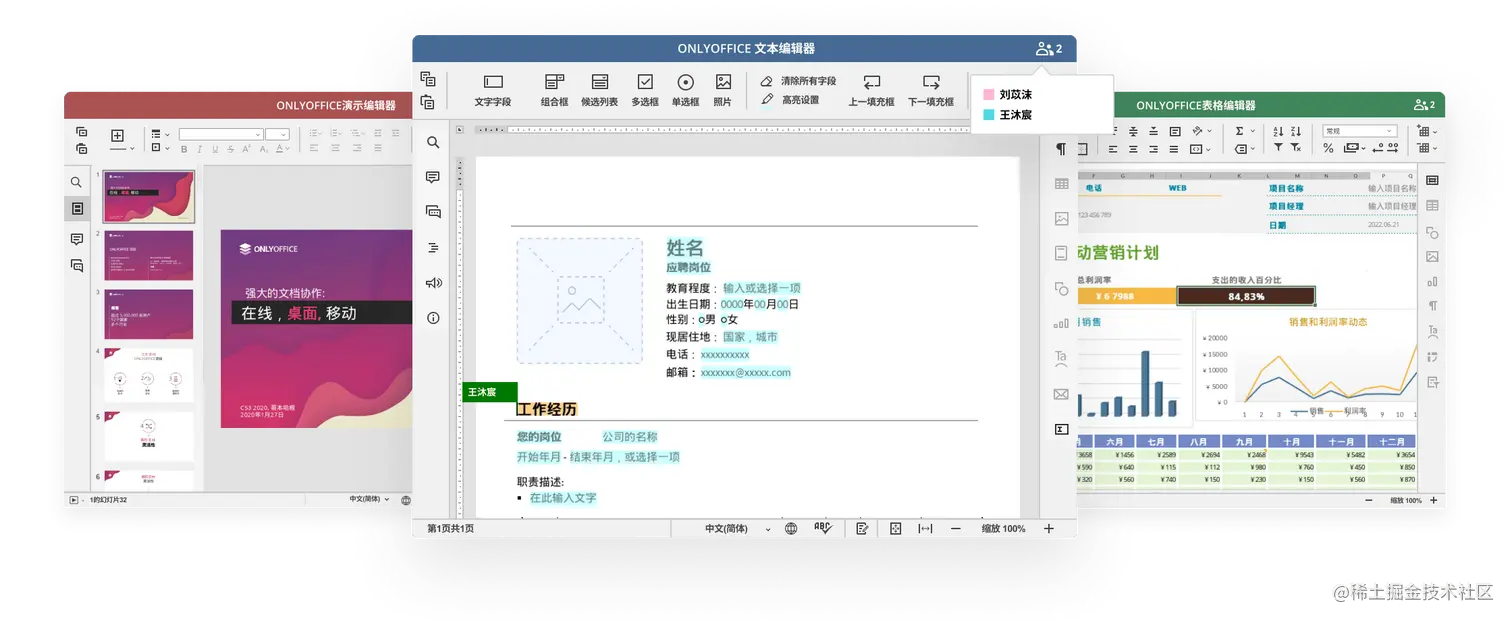Copy icon in document editor toolbar
Screen dimensions: 1512x621
click(x=428, y=79)
